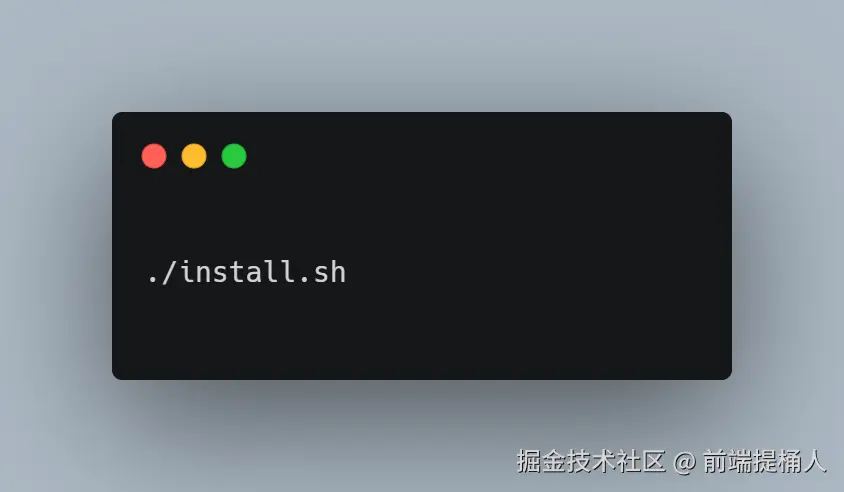Click the 前端 characters in the watermark

click(727, 461)
